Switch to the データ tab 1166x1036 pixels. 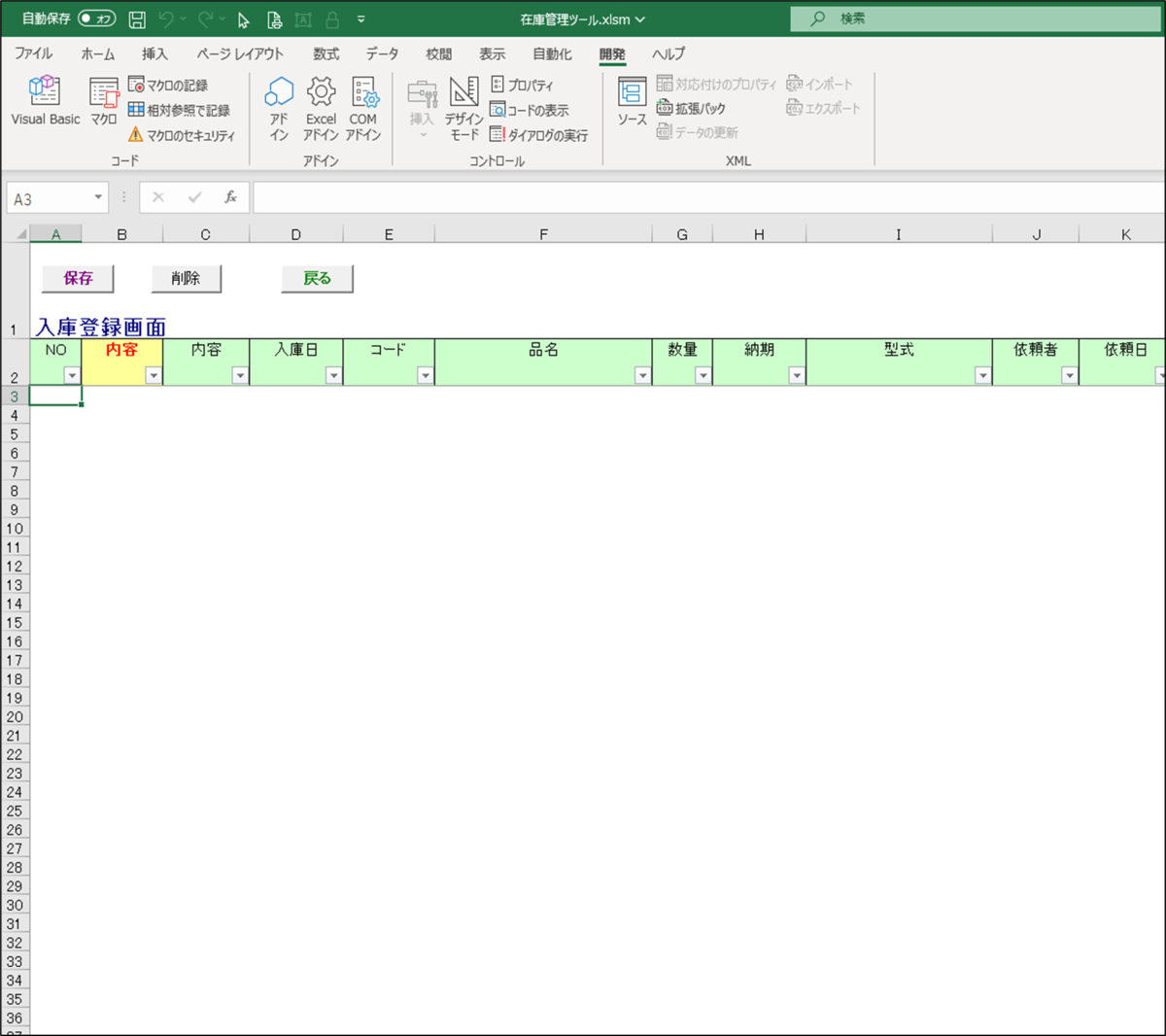382,53
